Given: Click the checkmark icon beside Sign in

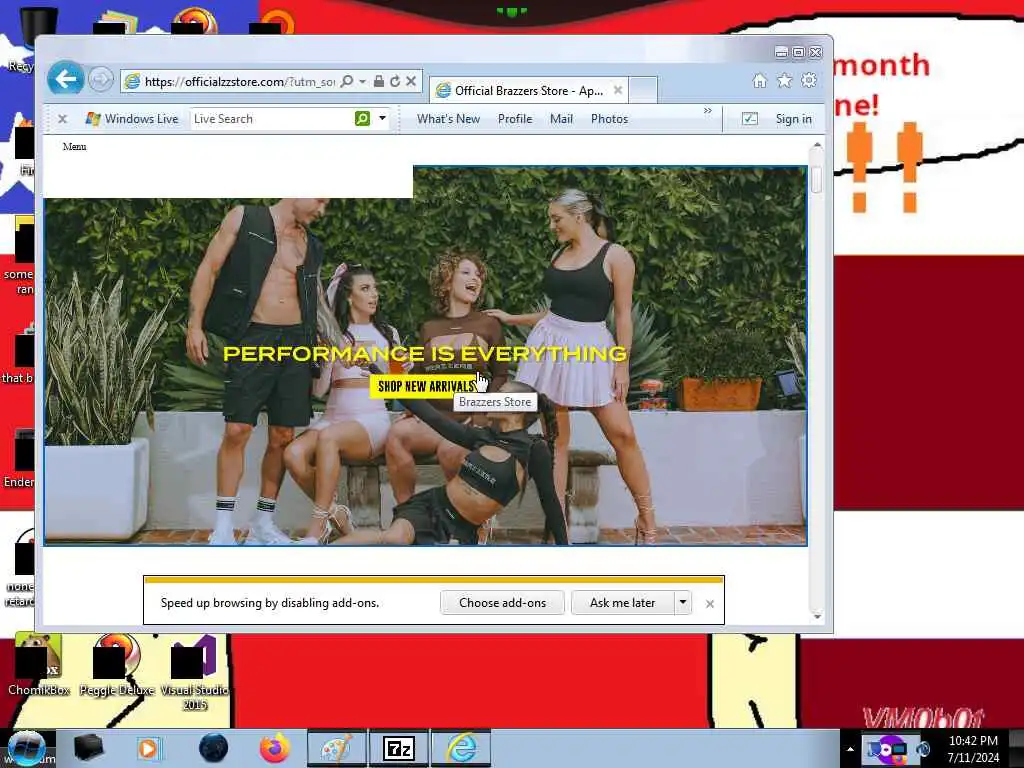Looking at the screenshot, I should coord(750,119).
